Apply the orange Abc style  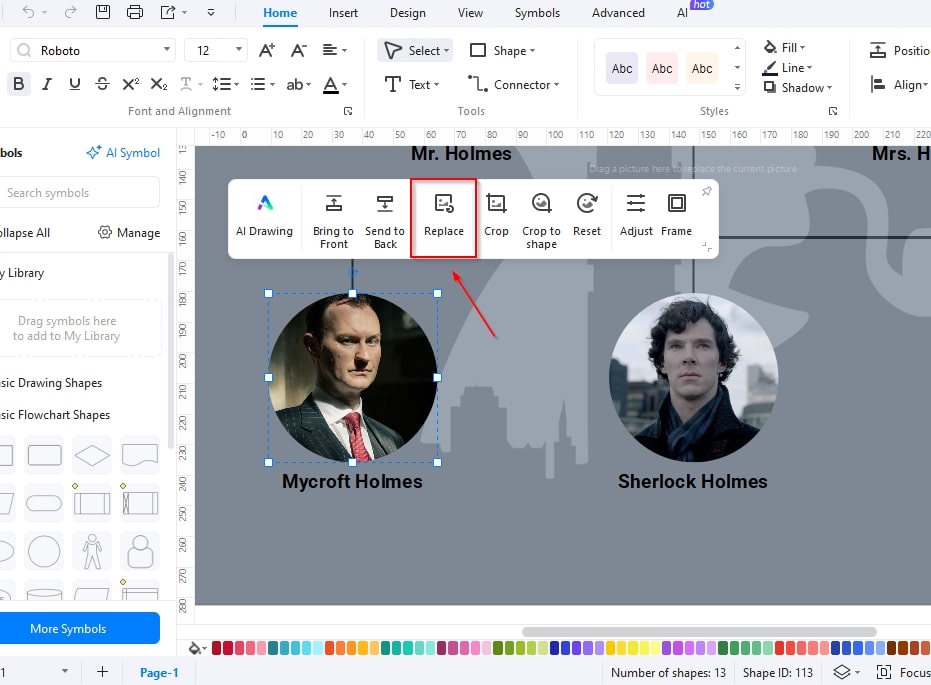click(701, 68)
